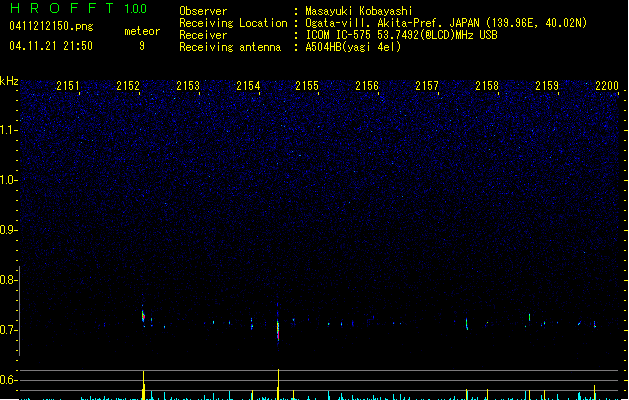Click the 1.0 kHz axis label

click(9, 180)
